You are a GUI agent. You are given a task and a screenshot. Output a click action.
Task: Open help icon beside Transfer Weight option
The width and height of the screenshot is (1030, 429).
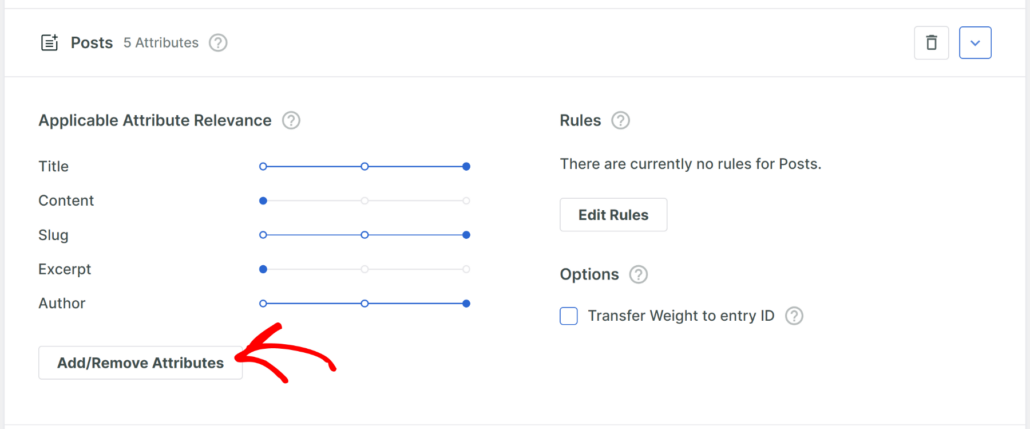tap(794, 316)
